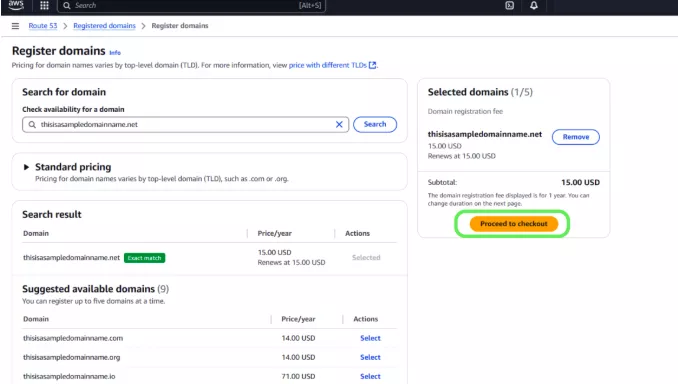Open price with different TLDs link
678x384 pixels.
(332, 65)
